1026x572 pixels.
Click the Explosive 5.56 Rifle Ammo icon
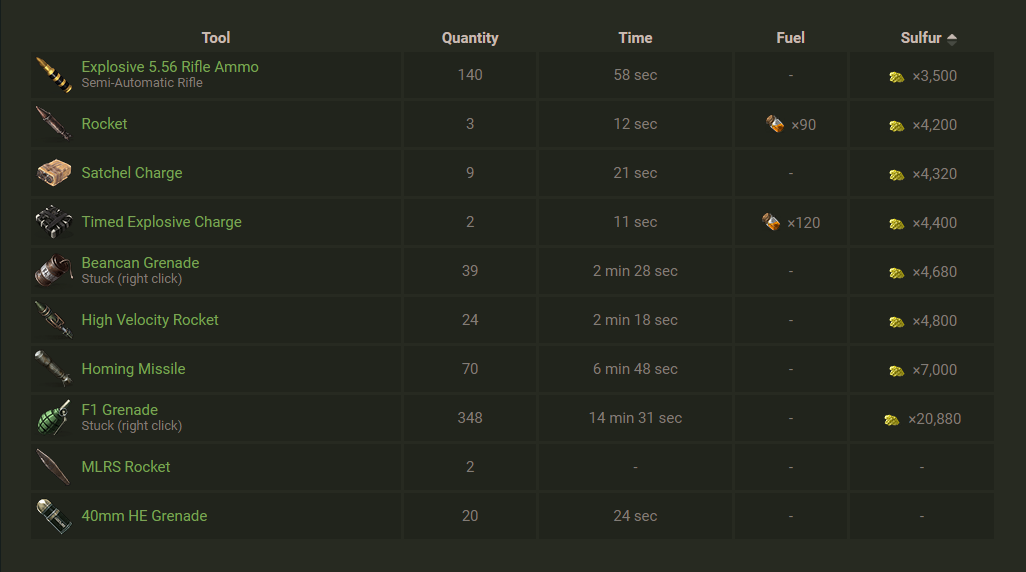[x=53, y=75]
